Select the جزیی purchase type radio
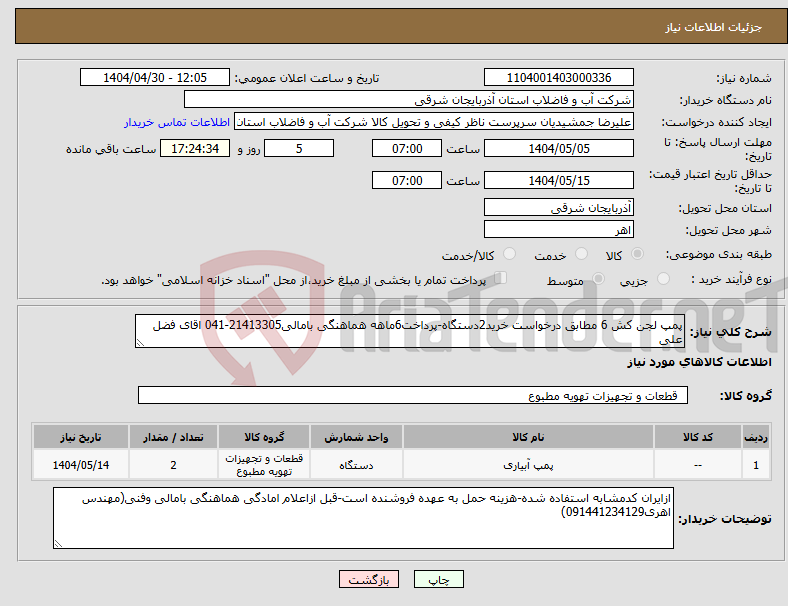Screen dimensions: 788x606 pyautogui.click(x=663, y=279)
